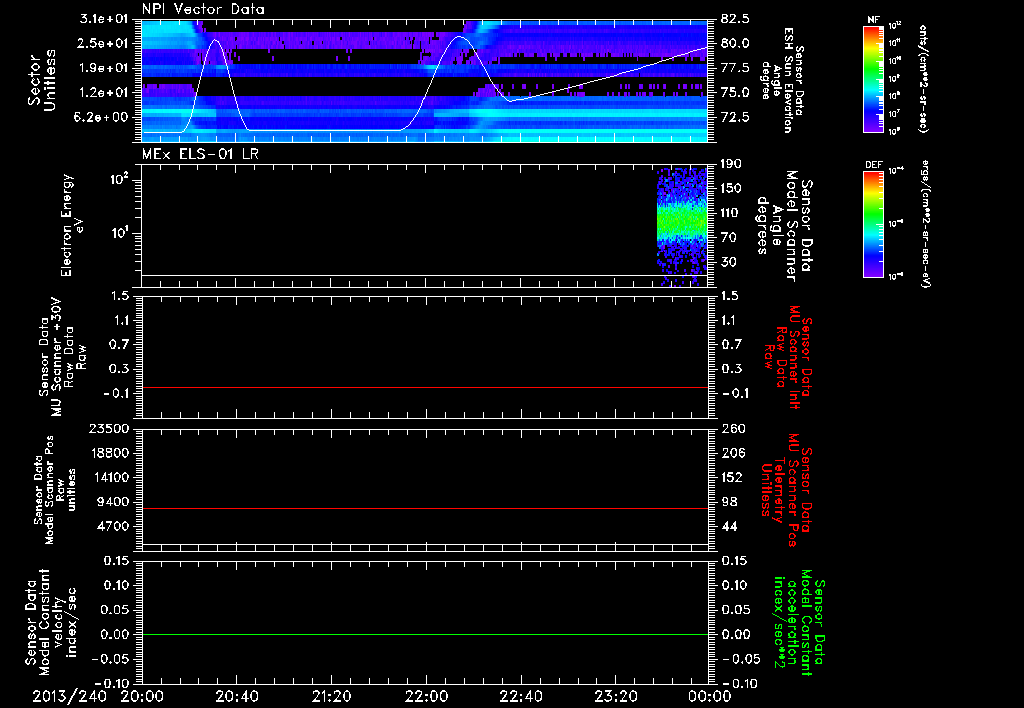Click the Model Scanner Pos Raw unitless label

[x=54, y=490]
